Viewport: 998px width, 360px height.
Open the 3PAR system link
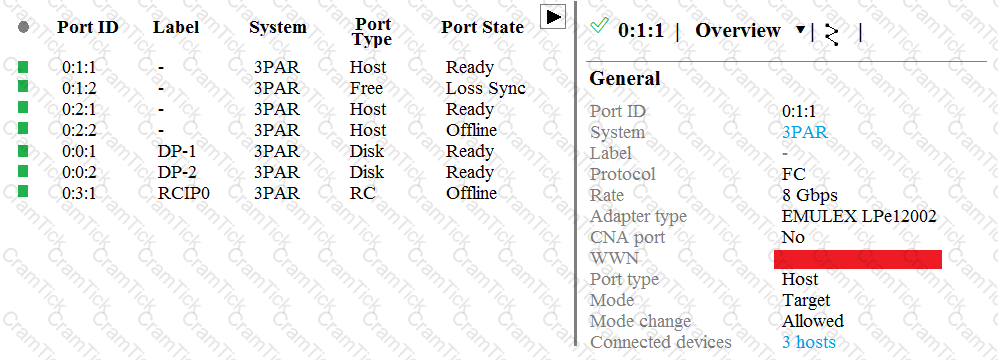pyautogui.click(x=805, y=132)
